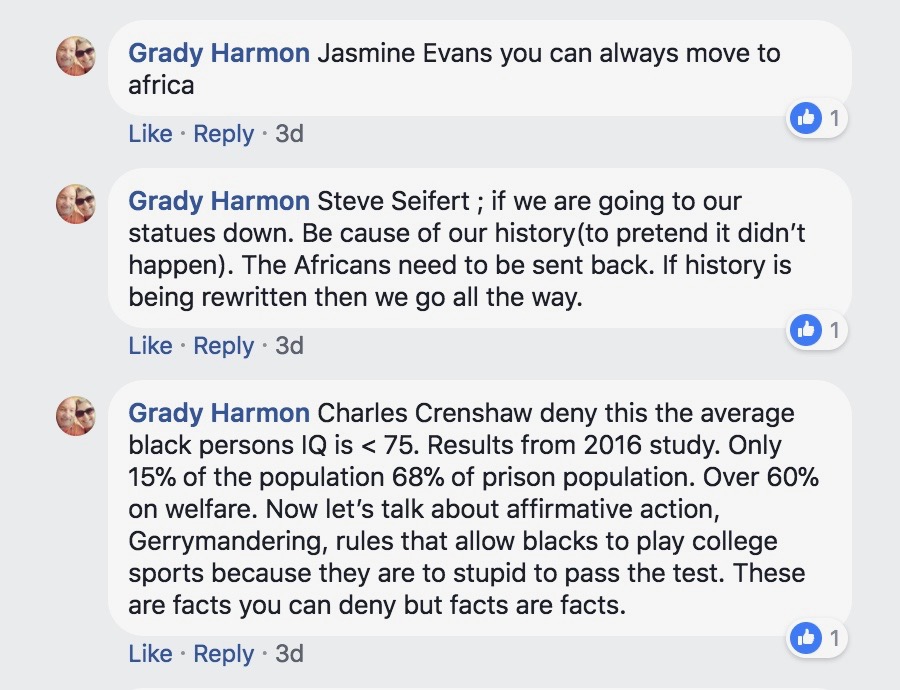Click the thumbs-up reaction icon on the Charles Crenshaw comment
This screenshot has width=900, height=690.
point(805,637)
